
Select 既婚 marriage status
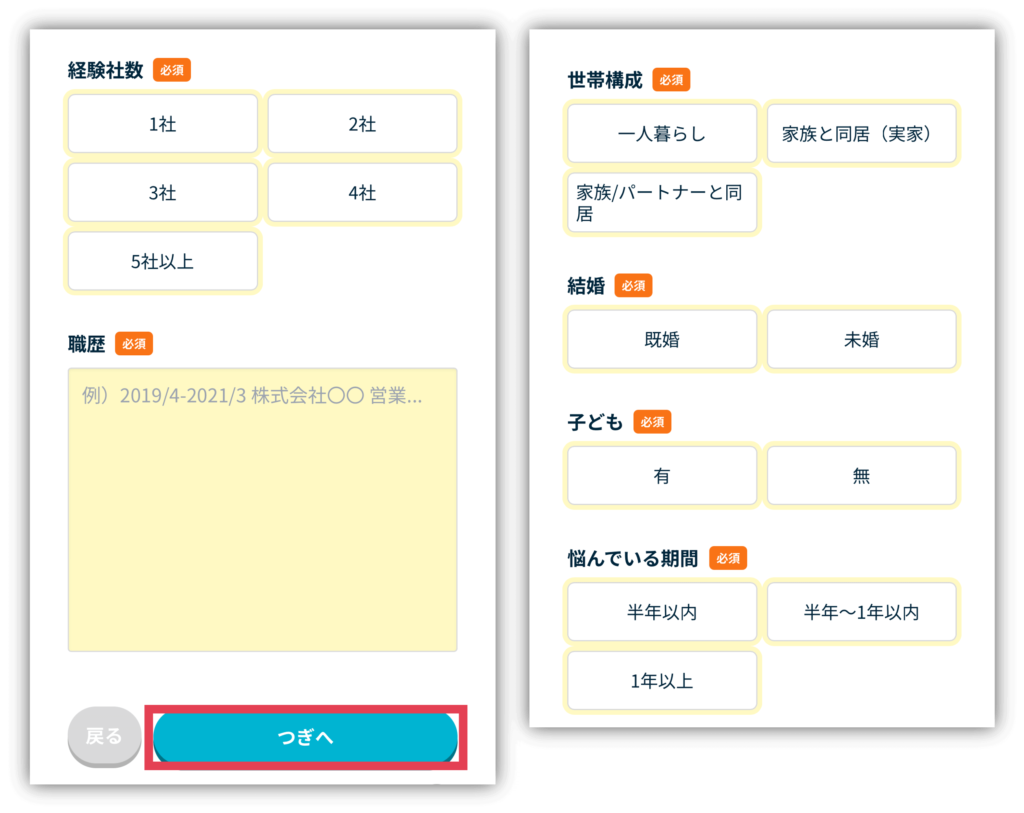pos(662,339)
